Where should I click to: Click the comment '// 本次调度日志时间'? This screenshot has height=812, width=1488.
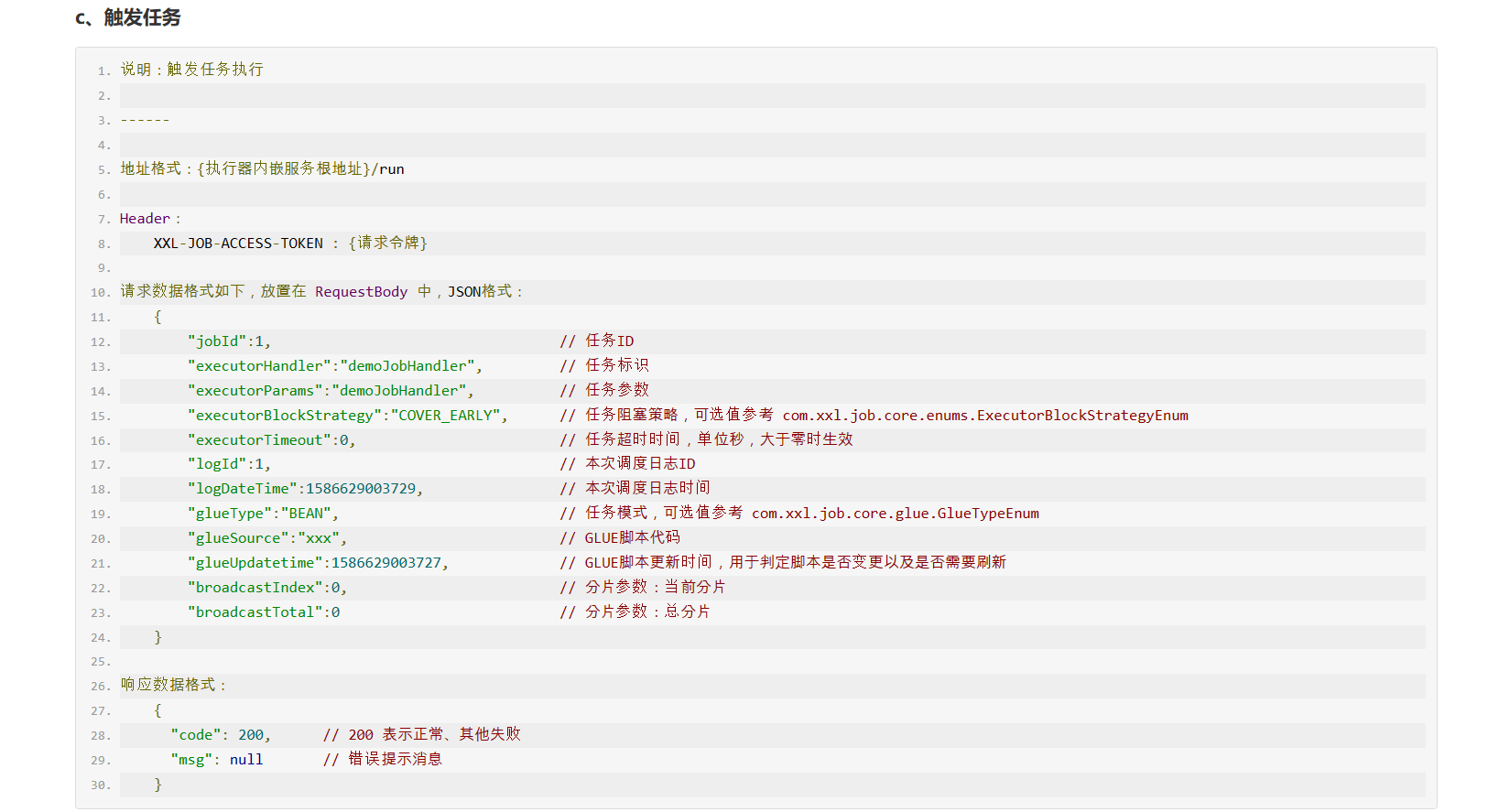[x=635, y=489]
